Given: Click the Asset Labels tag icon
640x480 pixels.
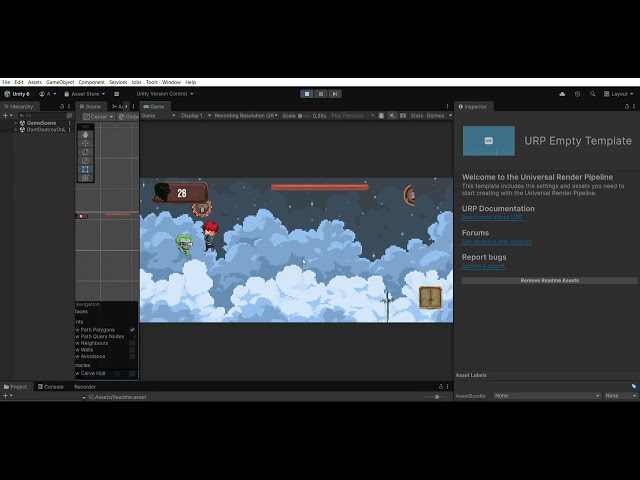Looking at the screenshot, I should point(633,386).
